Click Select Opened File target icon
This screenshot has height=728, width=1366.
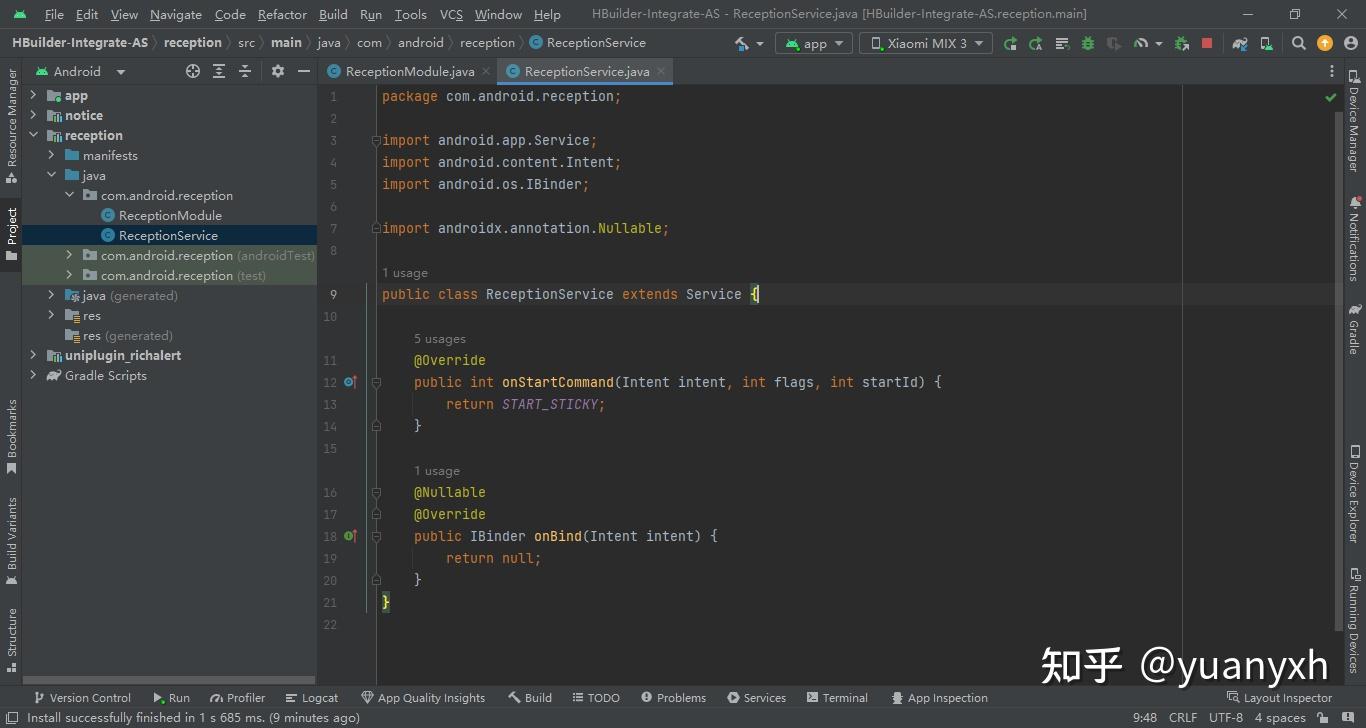click(193, 71)
